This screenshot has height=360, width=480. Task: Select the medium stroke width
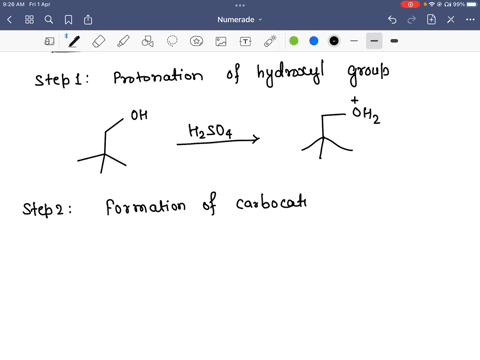click(x=374, y=41)
